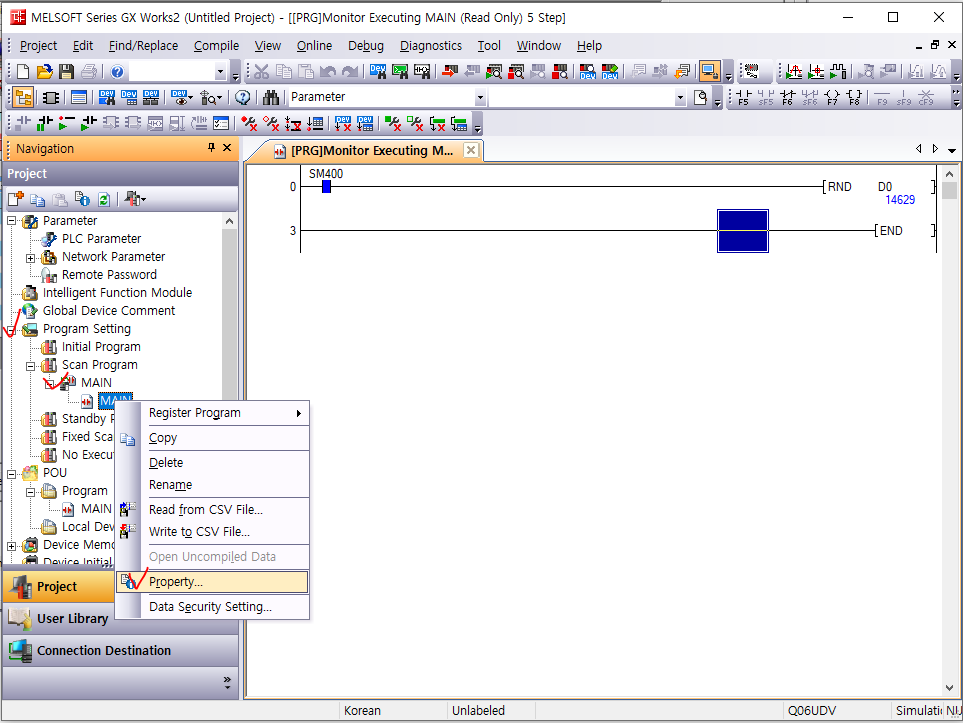
Task: Open Register Program submenu
Action: 212,413
